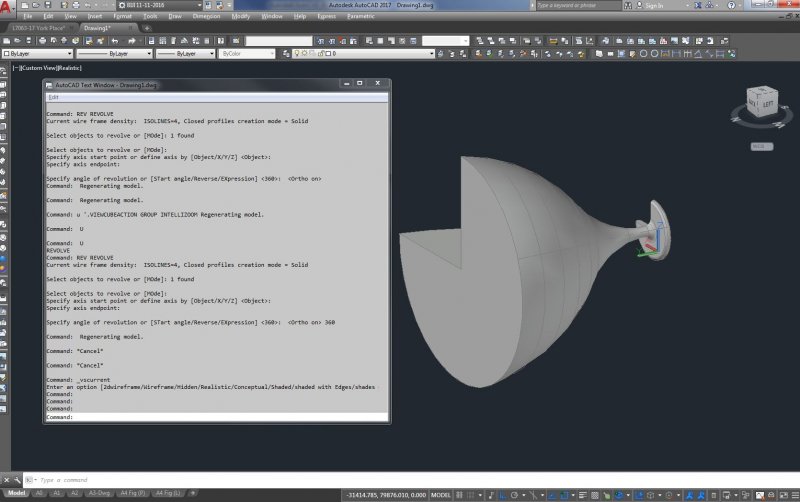The image size is (800, 502).
Task: Switch to the A3-Dwg layout tab
Action: (x=99, y=494)
